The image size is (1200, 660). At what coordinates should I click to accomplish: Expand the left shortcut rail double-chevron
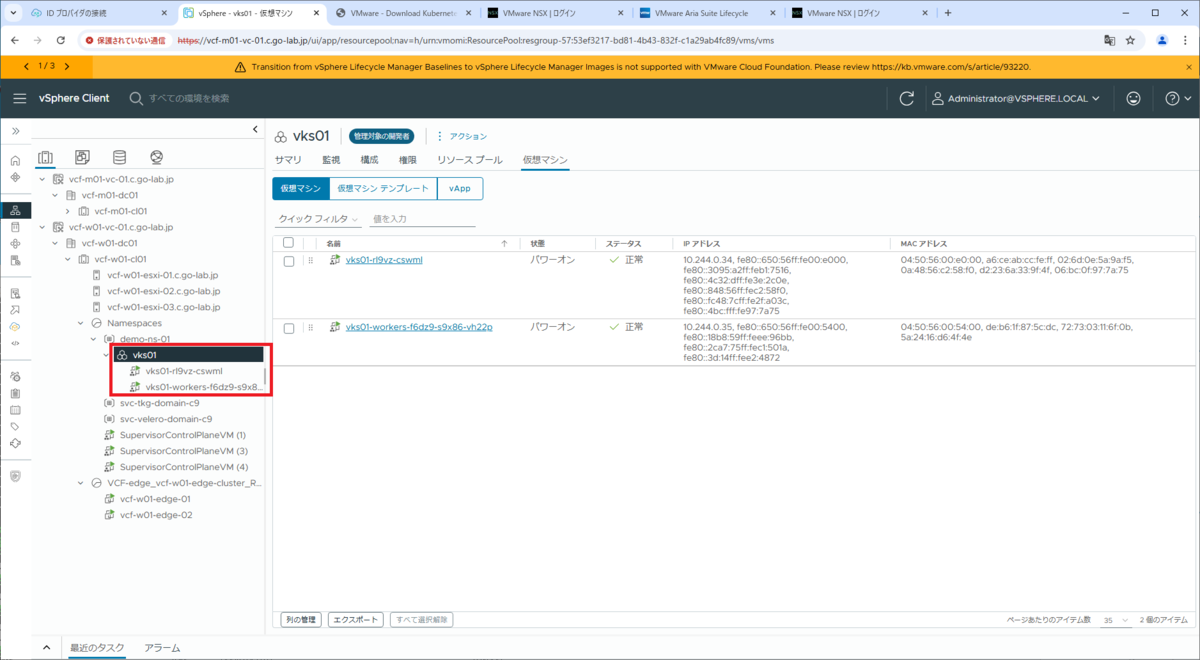[x=15, y=131]
